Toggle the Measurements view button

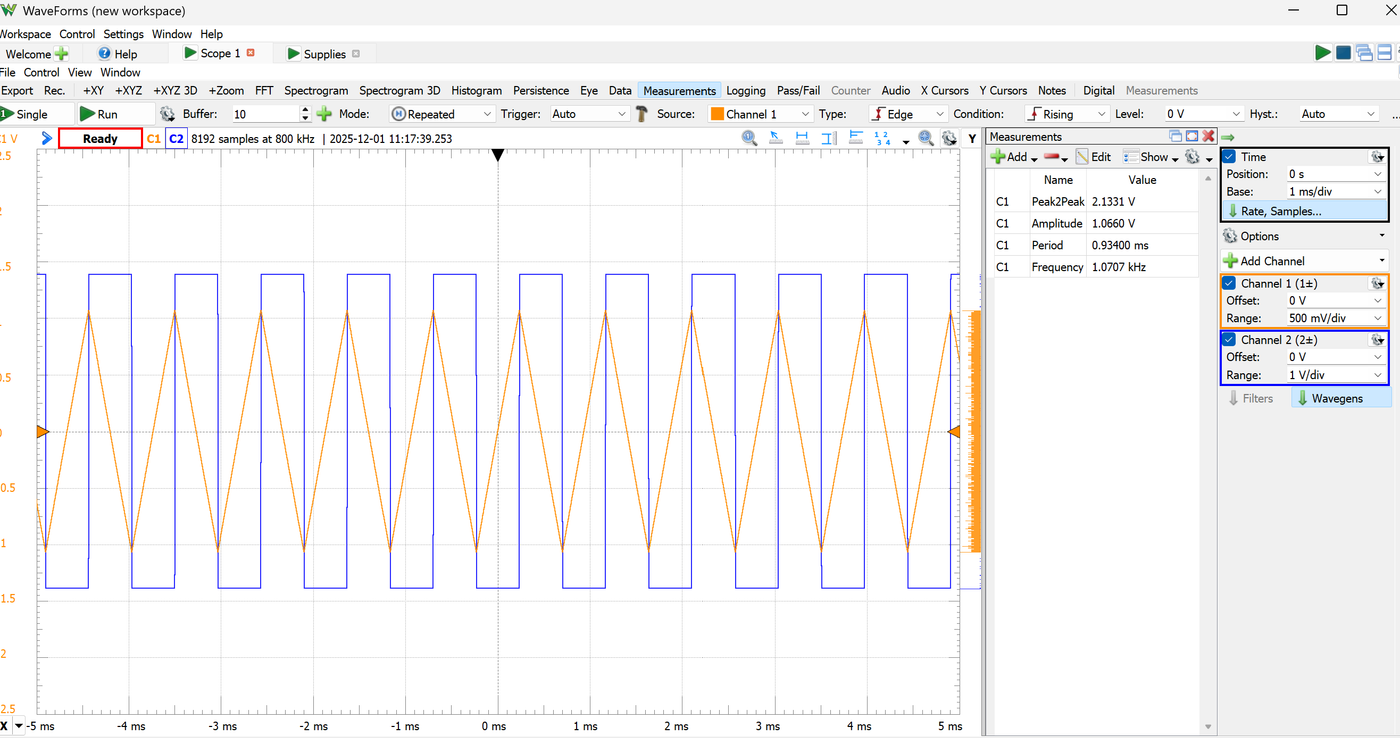pos(680,90)
